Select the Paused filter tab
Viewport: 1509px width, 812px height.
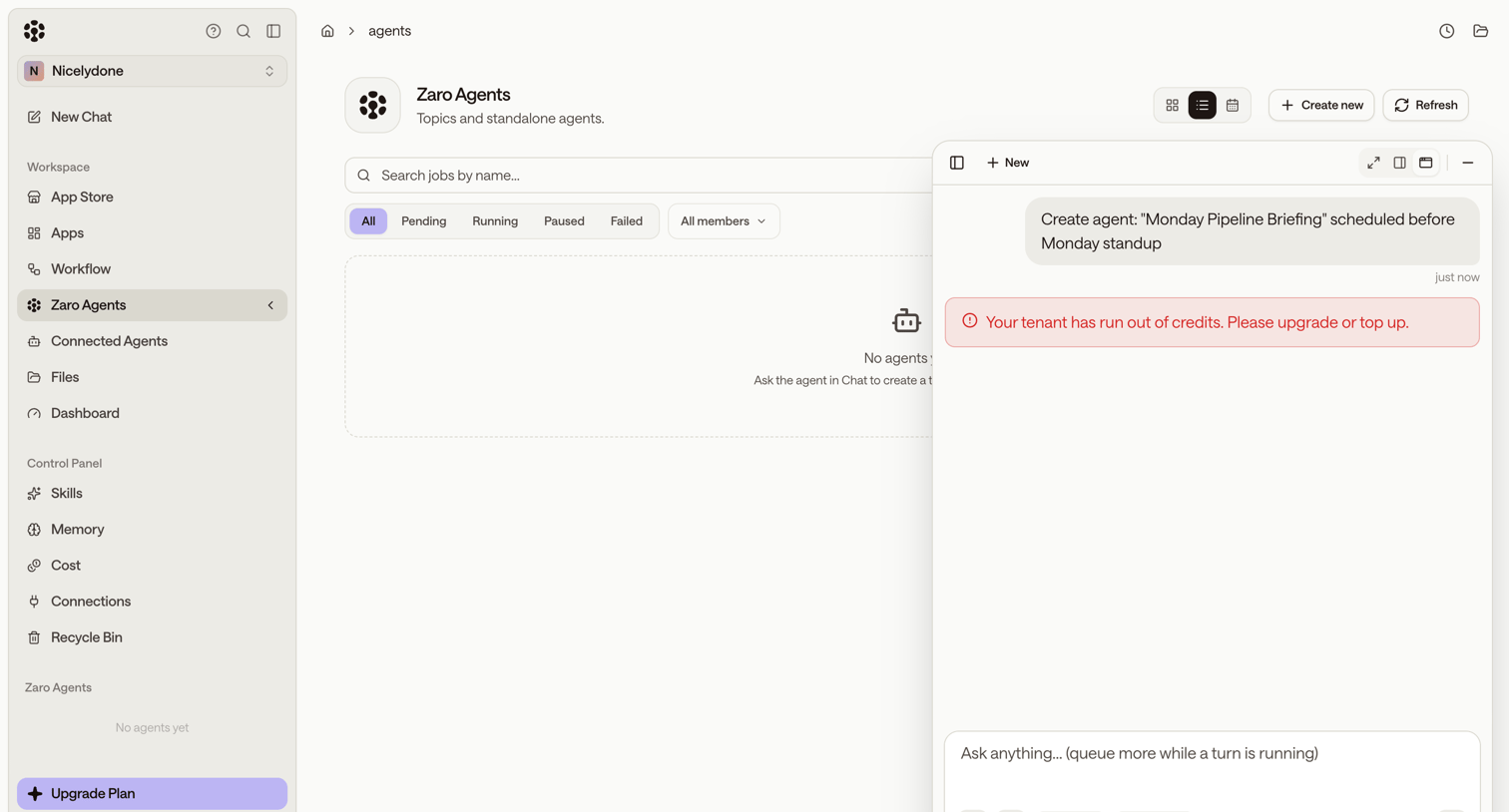pos(564,221)
